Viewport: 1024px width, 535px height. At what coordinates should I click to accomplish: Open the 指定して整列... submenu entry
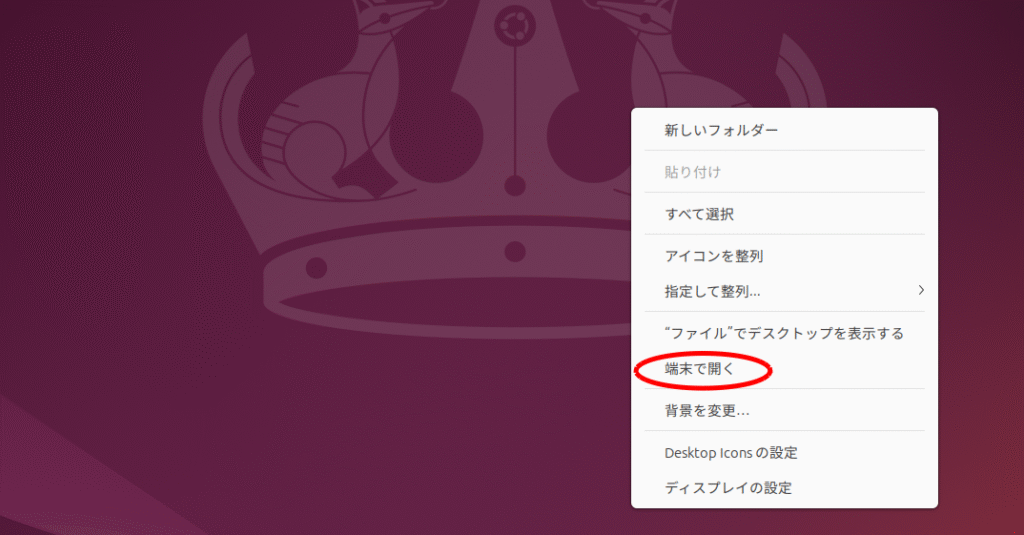point(784,291)
